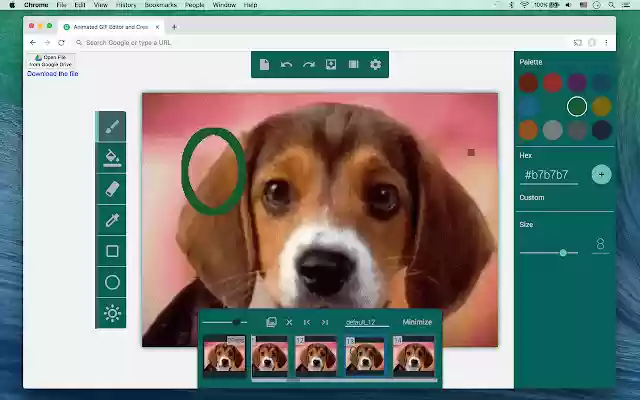Open the Chrome File menu
The image size is (640, 400).
click(61, 5)
